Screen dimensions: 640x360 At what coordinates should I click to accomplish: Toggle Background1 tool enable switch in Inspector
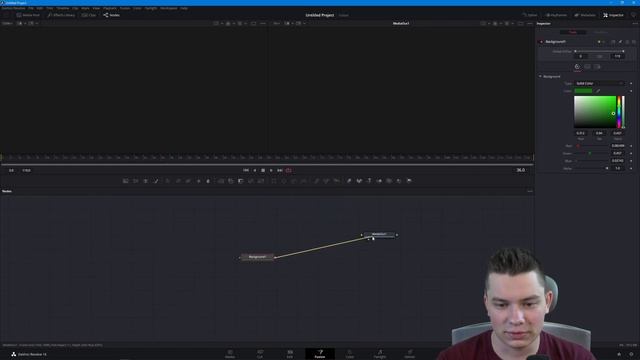pos(542,42)
